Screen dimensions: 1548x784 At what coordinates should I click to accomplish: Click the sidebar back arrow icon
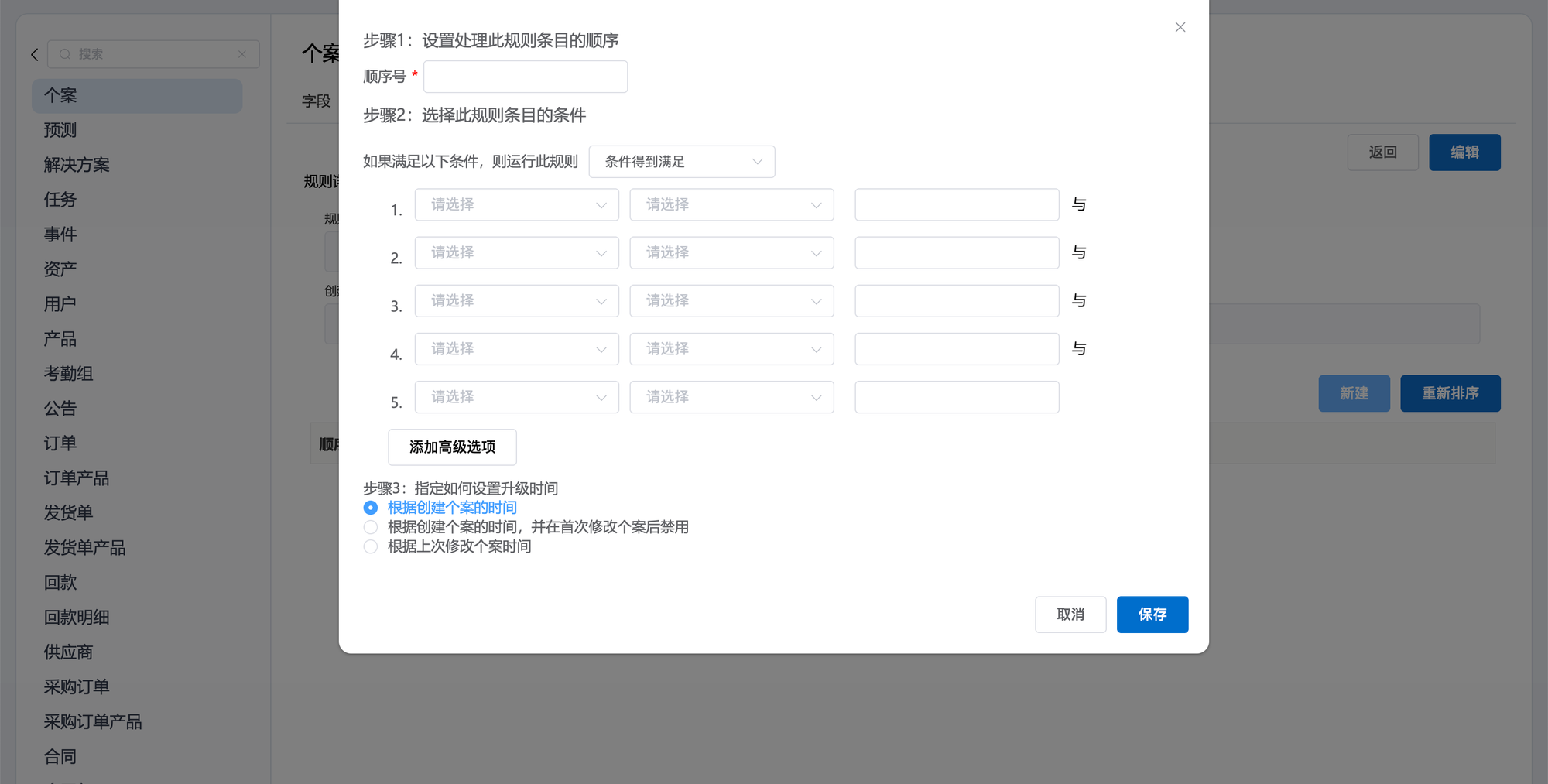[x=34, y=54]
